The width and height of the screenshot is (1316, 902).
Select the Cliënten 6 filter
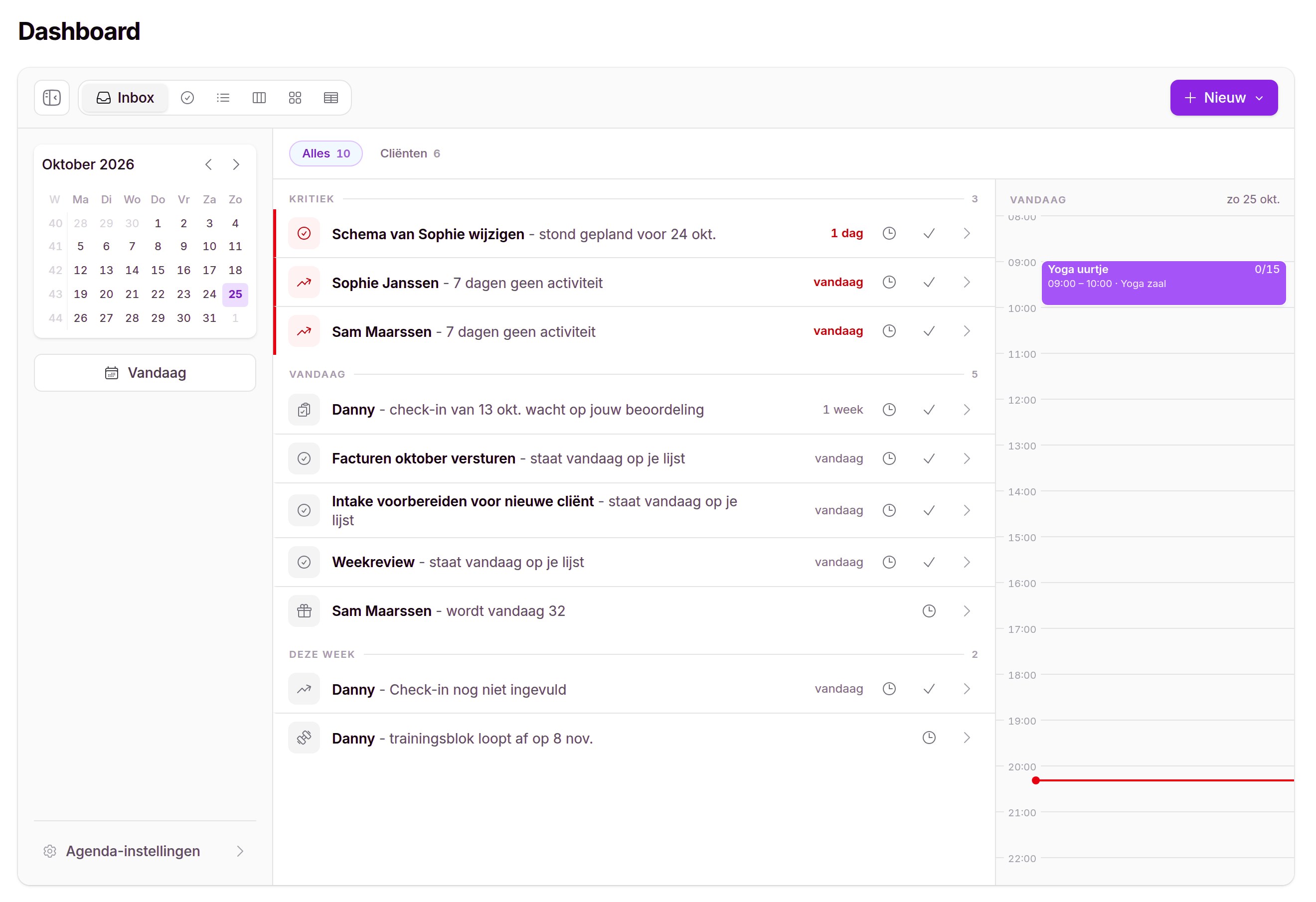click(x=410, y=153)
